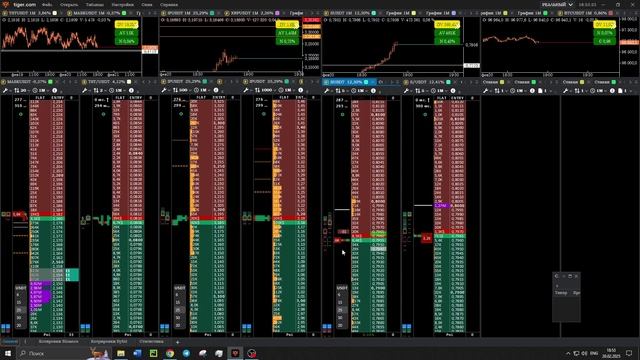Screen dimensions: 640x360
Task: Toggle green circle indicator in TRT/USDT order book
Action: pyautogui.click(x=103, y=114)
